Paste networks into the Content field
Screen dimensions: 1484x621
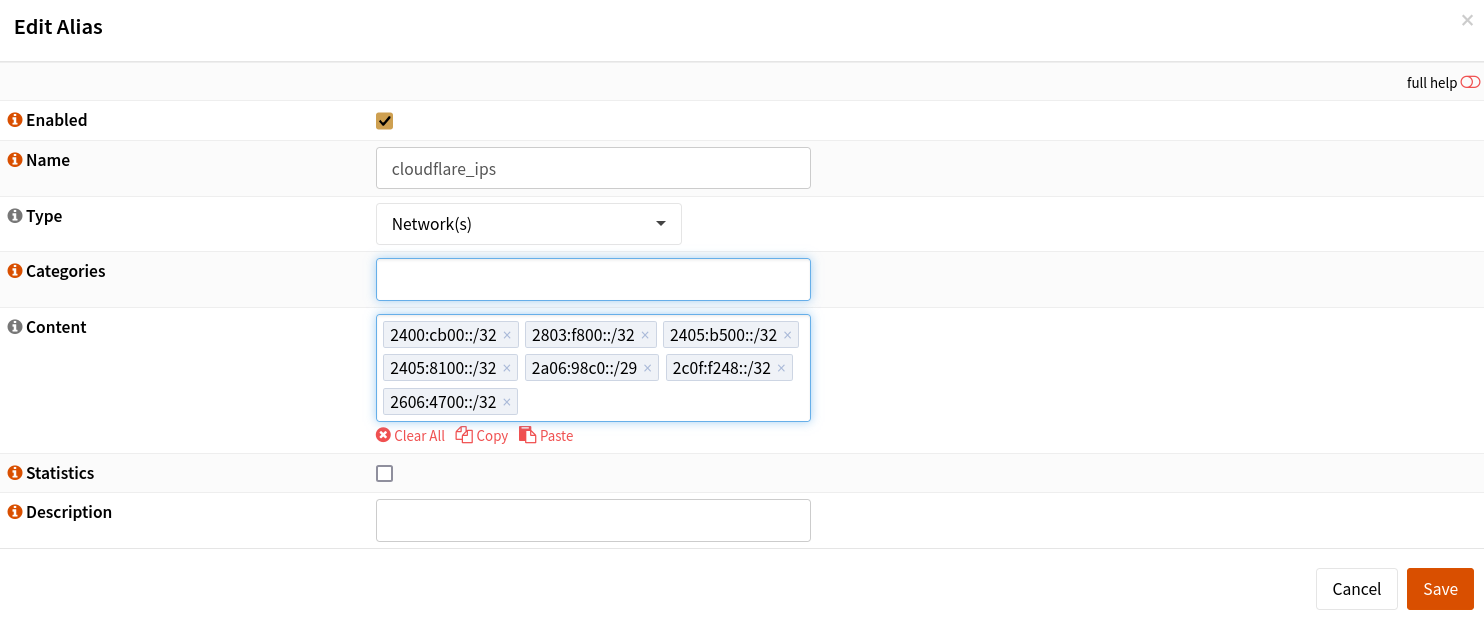coord(546,435)
